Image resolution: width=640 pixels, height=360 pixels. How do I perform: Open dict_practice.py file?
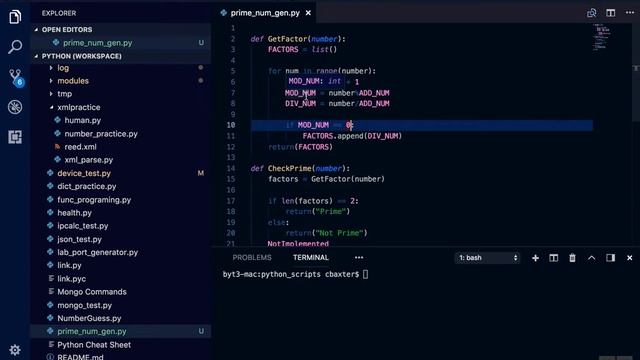pyautogui.click(x=87, y=187)
